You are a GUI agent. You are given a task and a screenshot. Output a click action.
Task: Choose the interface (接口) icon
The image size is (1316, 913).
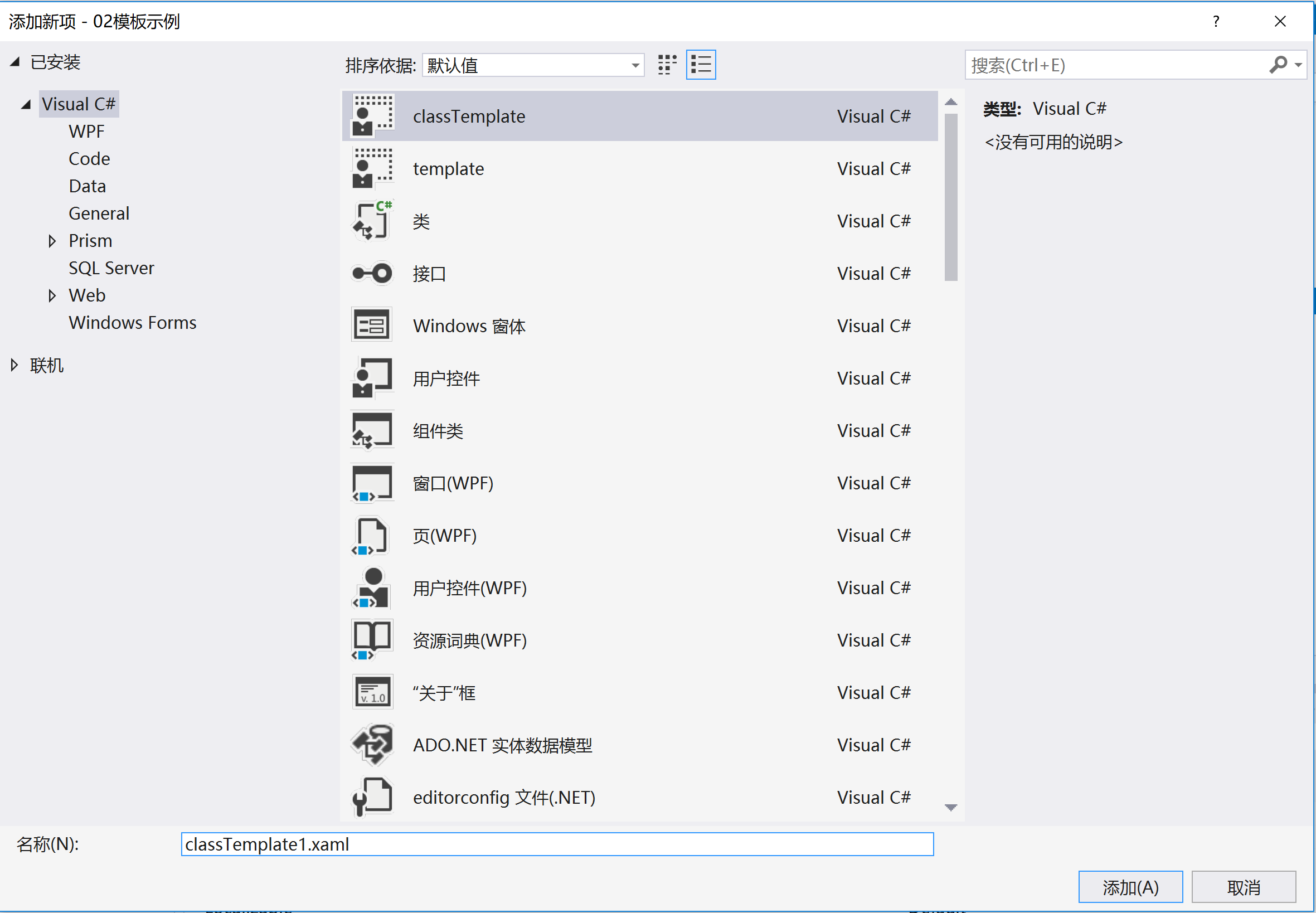pyautogui.click(x=372, y=274)
